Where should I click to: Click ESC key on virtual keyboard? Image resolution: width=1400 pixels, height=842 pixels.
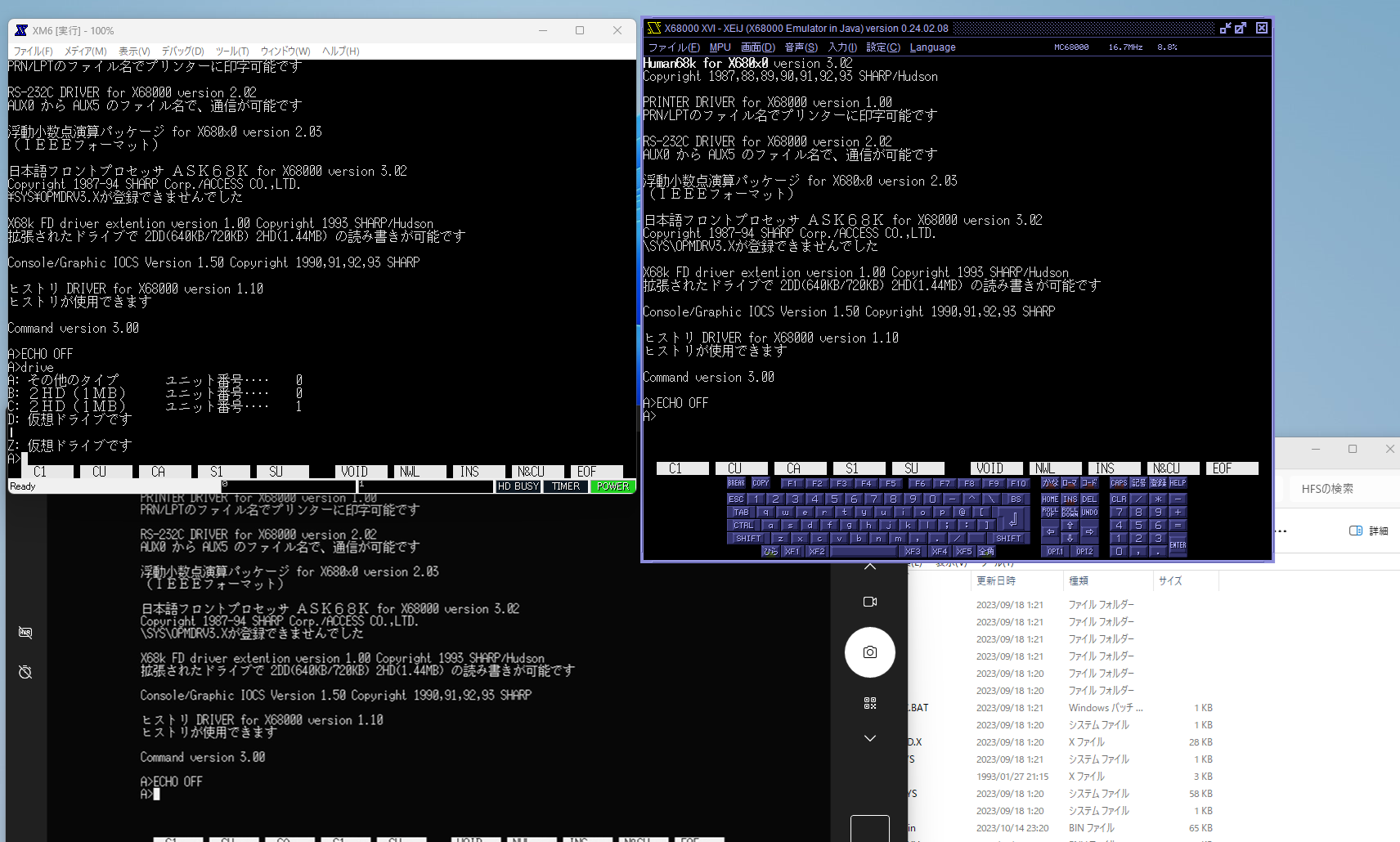click(736, 499)
